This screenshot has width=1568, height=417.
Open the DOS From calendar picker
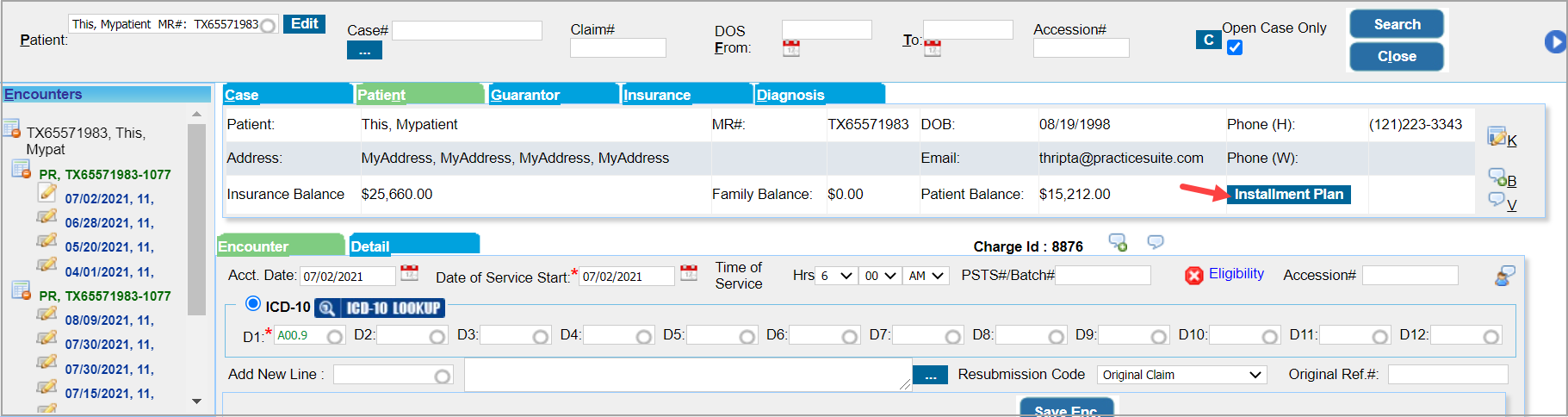click(x=791, y=48)
